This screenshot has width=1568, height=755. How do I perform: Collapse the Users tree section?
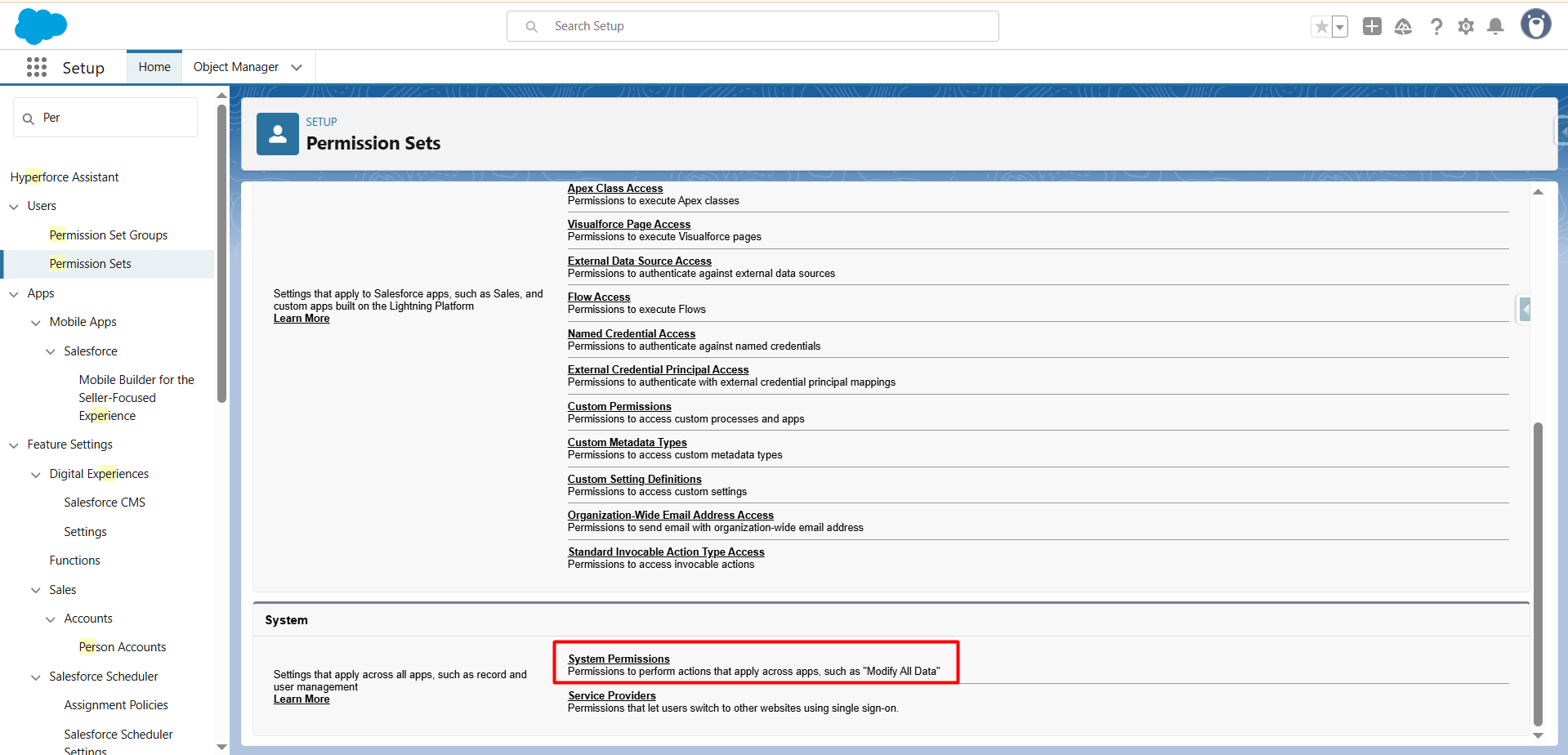[14, 207]
